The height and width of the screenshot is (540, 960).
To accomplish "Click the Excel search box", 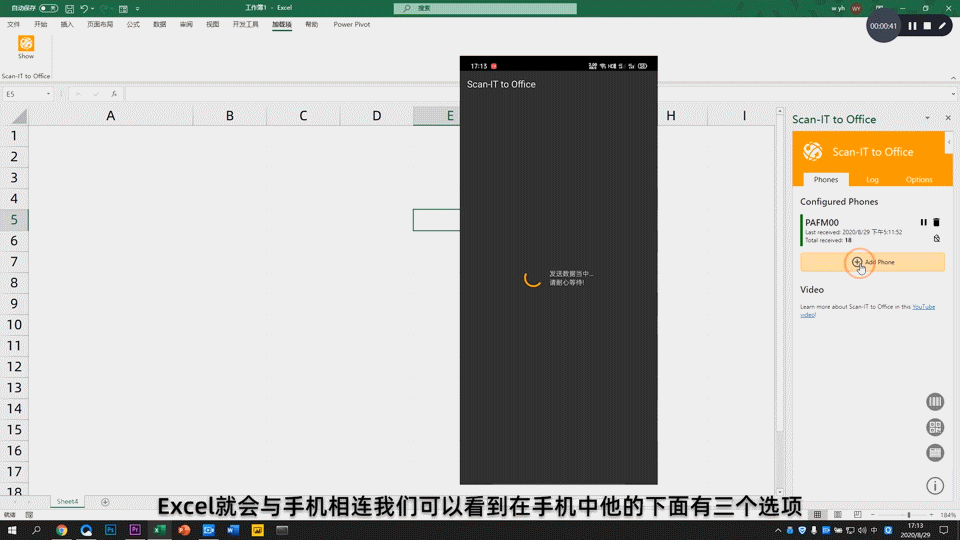I will (x=485, y=8).
